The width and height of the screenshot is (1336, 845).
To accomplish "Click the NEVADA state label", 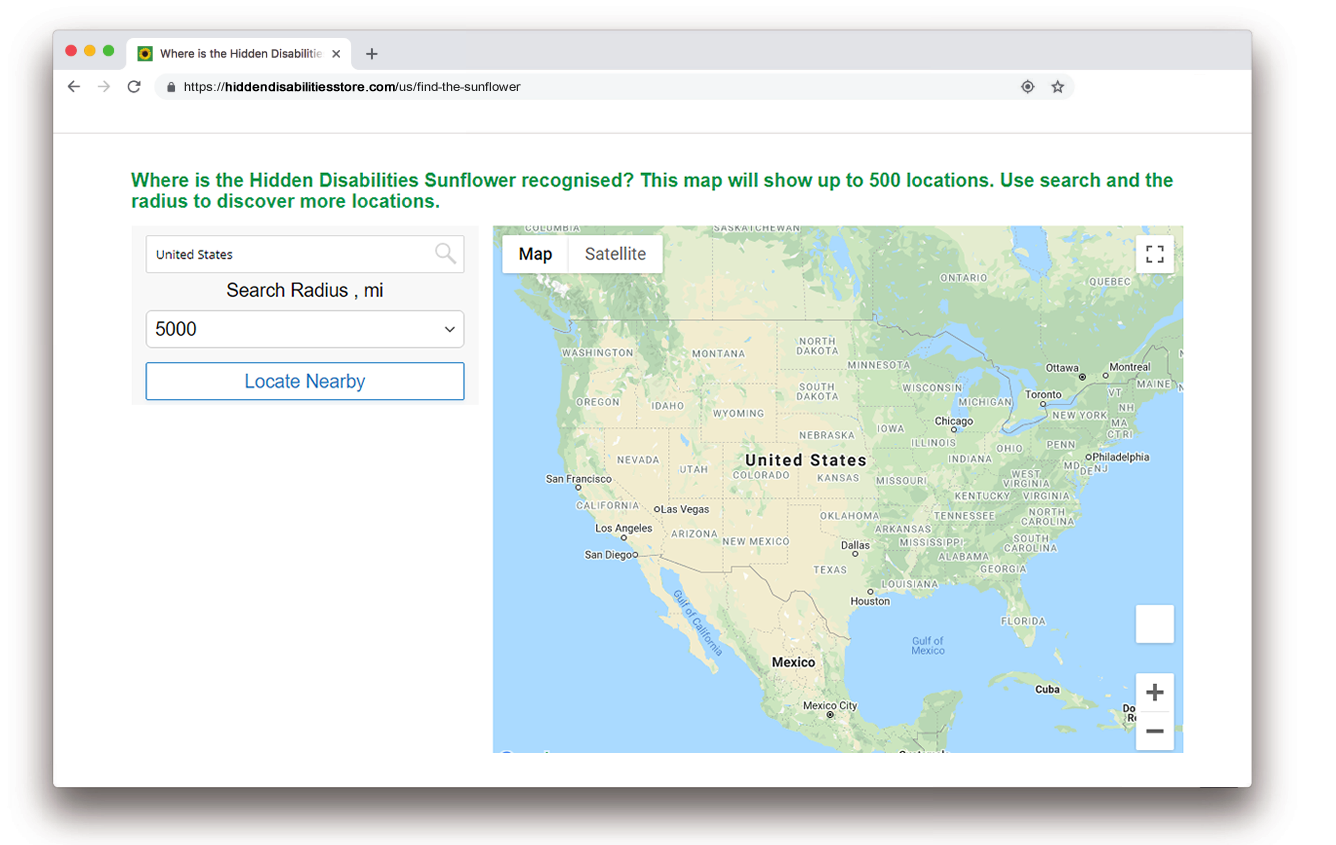I will (x=638, y=460).
